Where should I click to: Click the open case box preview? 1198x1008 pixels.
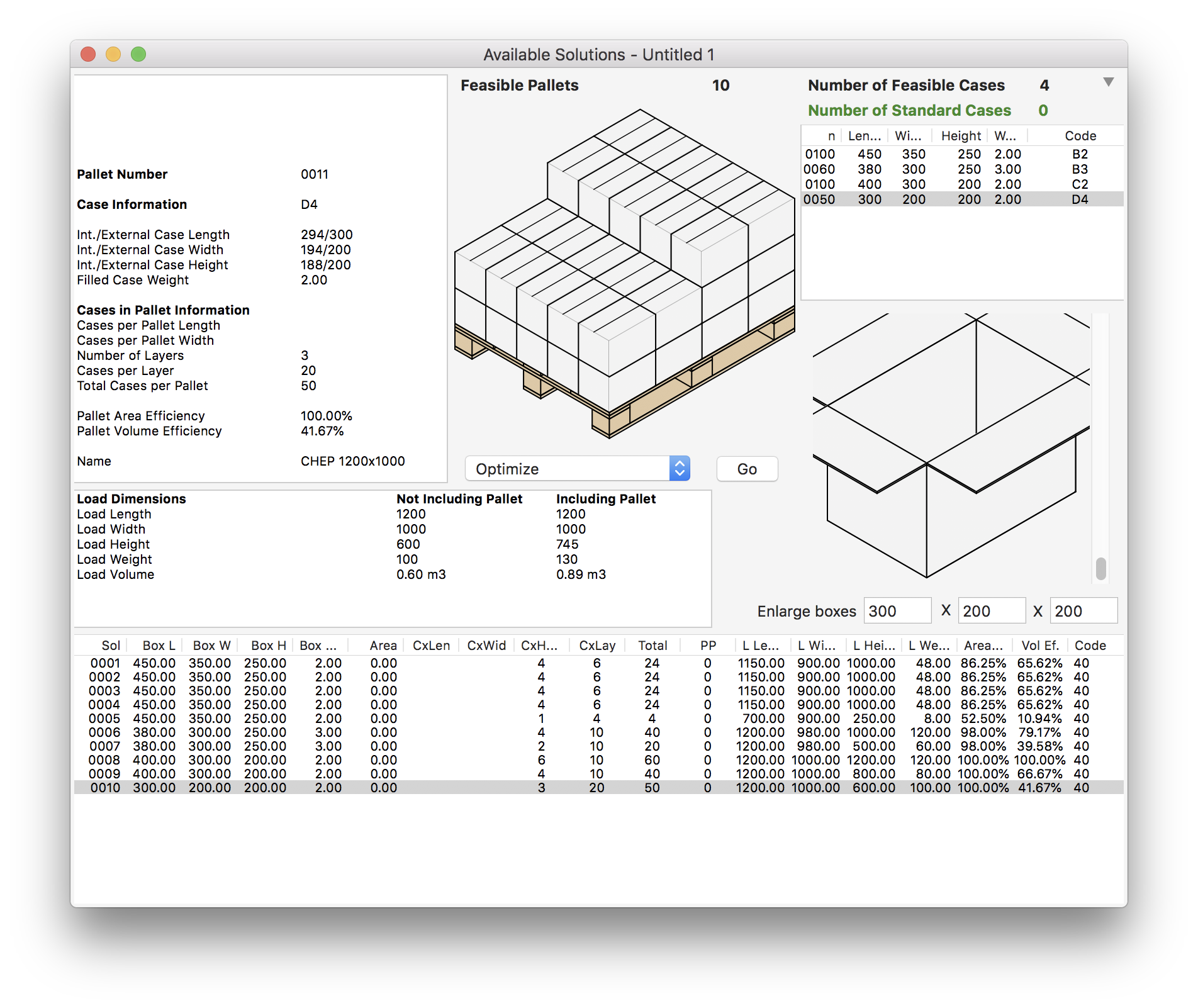tap(951, 445)
